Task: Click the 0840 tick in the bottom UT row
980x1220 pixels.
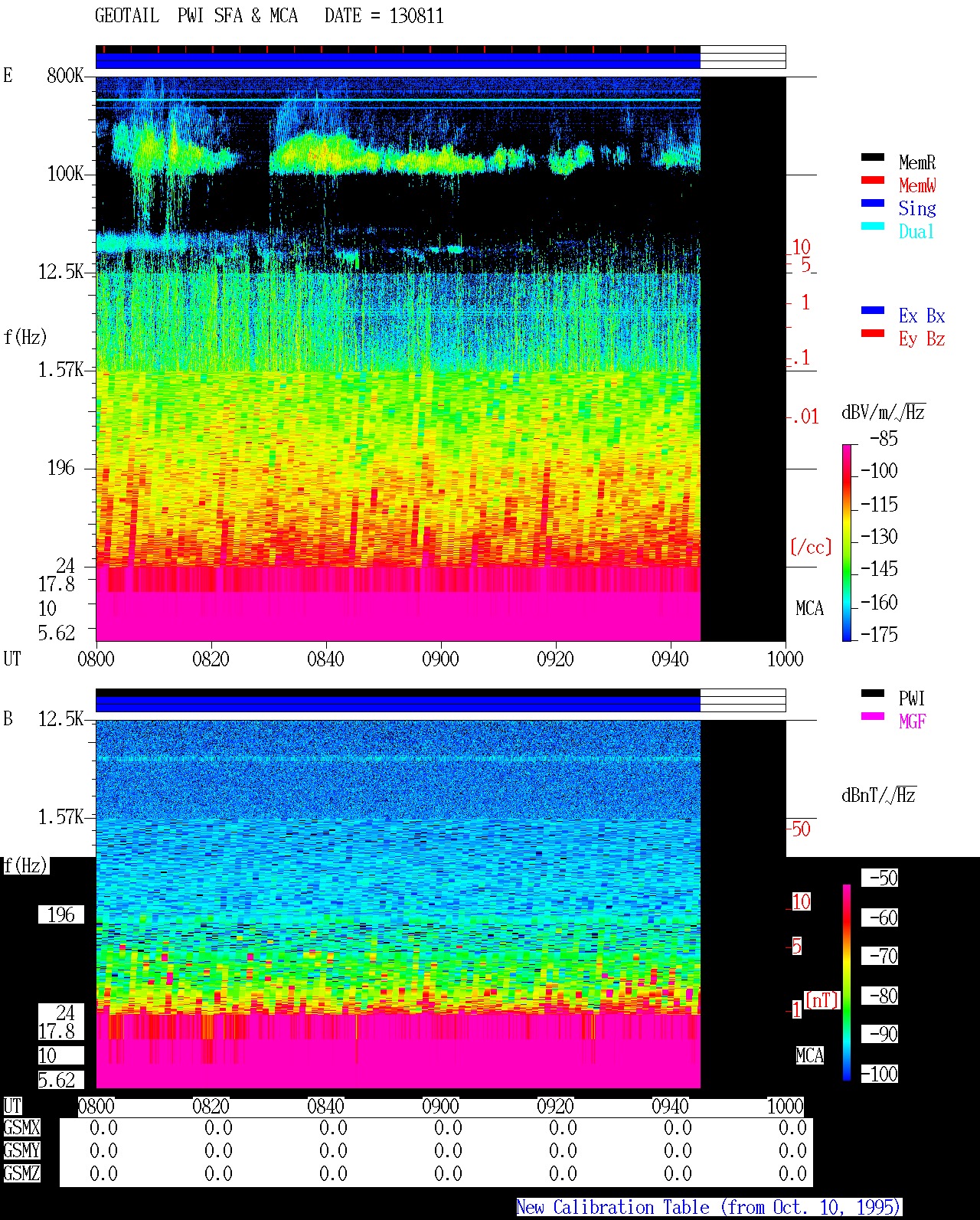Action: tap(325, 1106)
